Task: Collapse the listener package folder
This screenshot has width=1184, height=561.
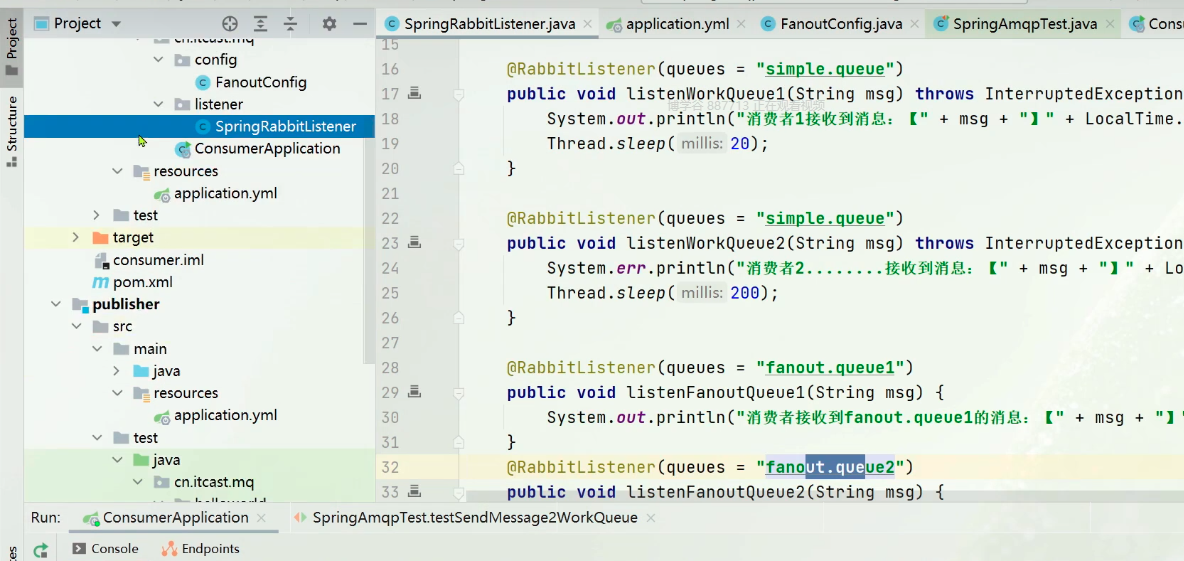Action: click(x=158, y=104)
